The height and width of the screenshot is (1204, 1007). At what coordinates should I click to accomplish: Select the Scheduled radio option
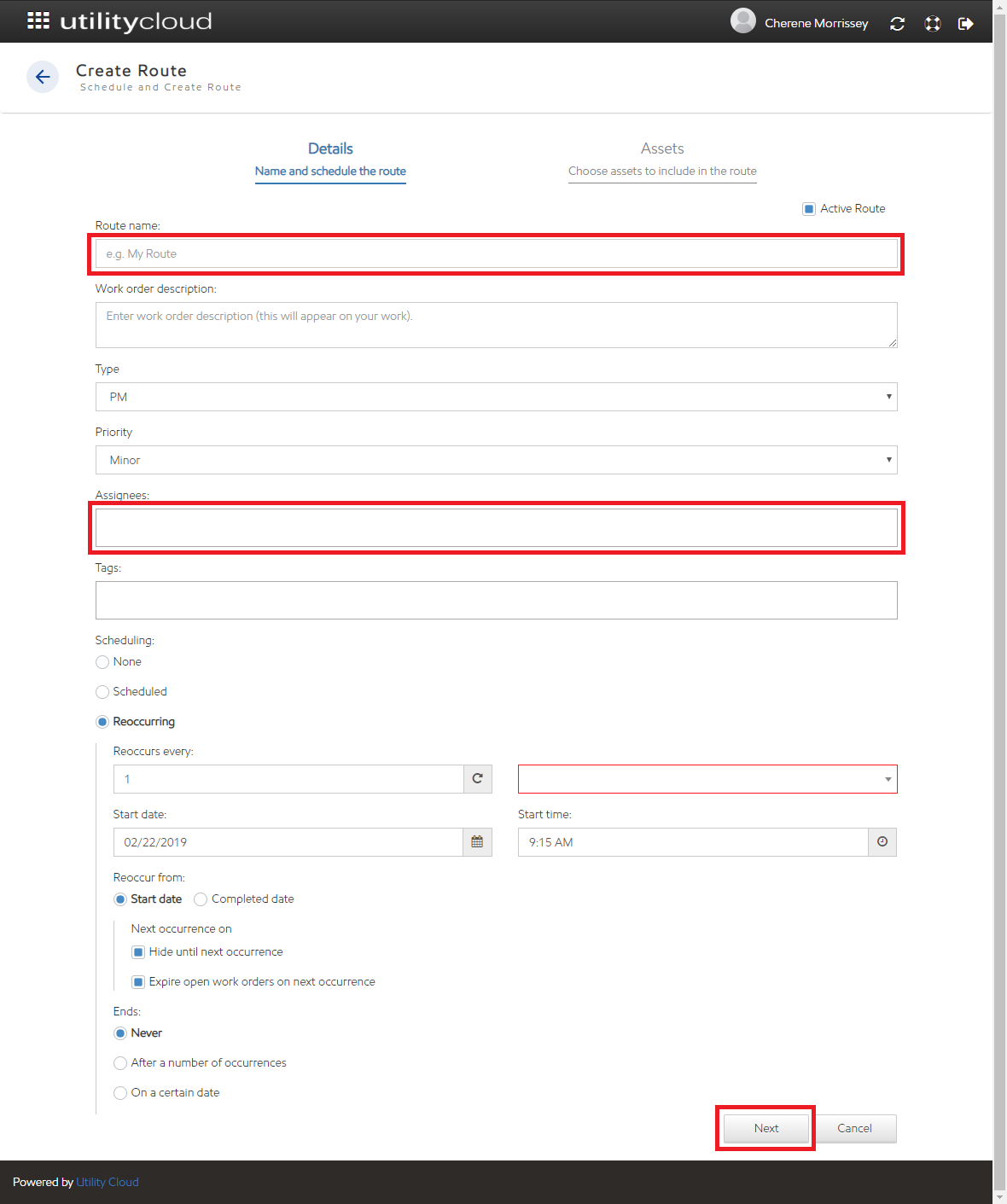(102, 692)
